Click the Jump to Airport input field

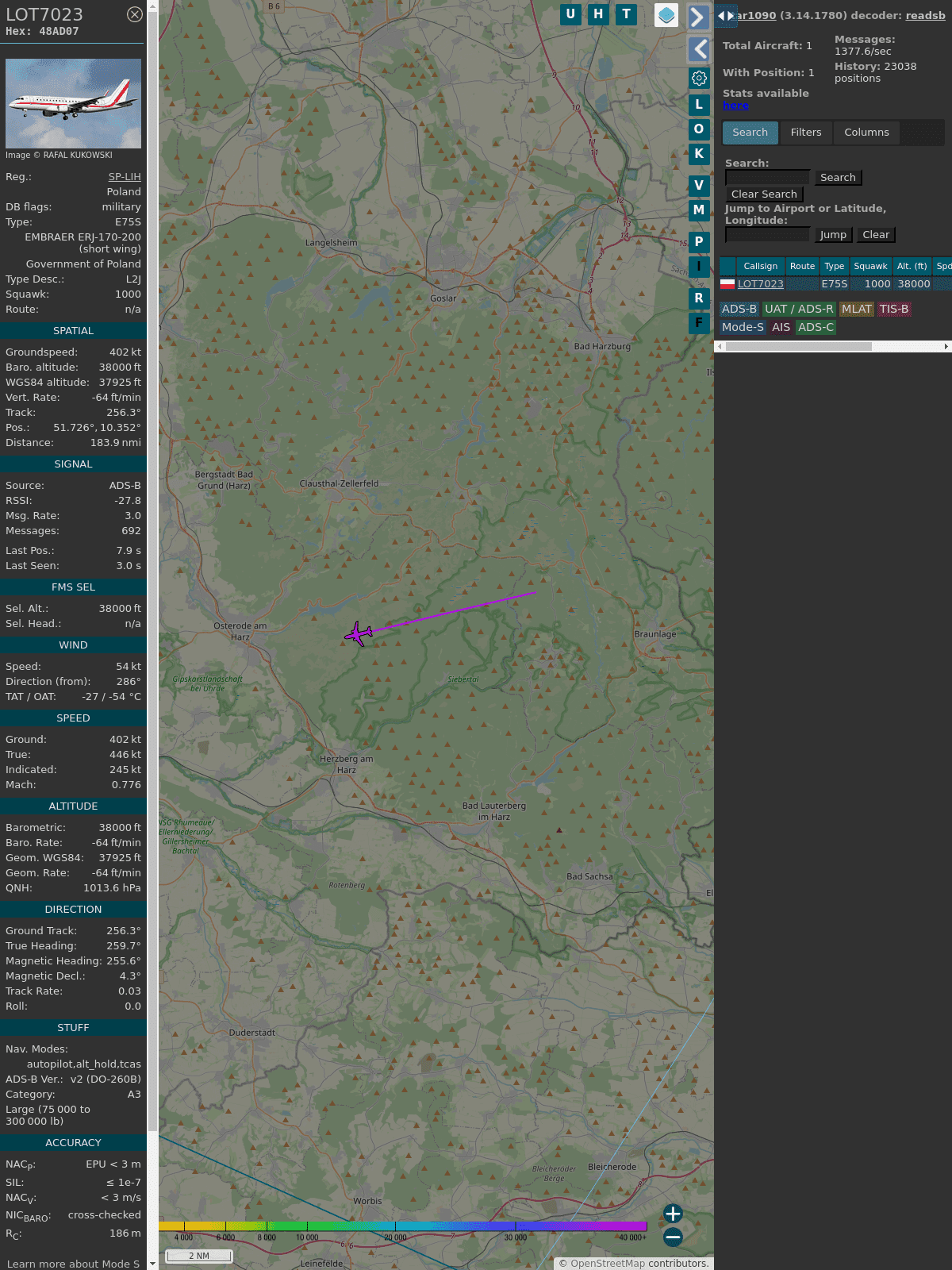(767, 235)
